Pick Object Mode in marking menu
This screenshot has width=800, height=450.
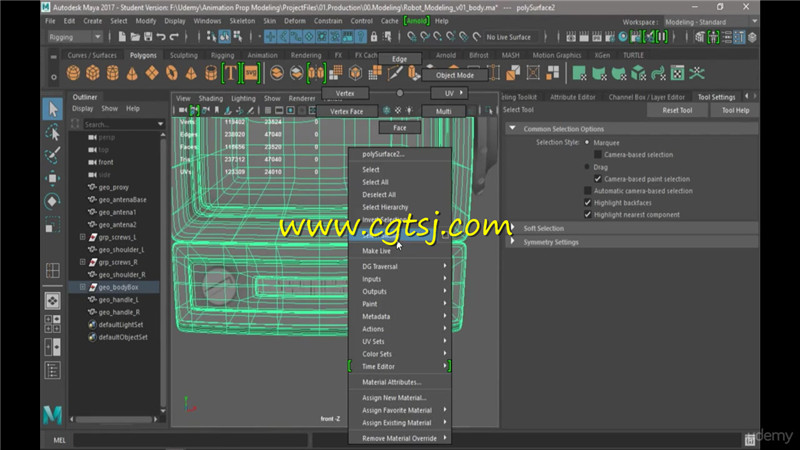coord(455,75)
